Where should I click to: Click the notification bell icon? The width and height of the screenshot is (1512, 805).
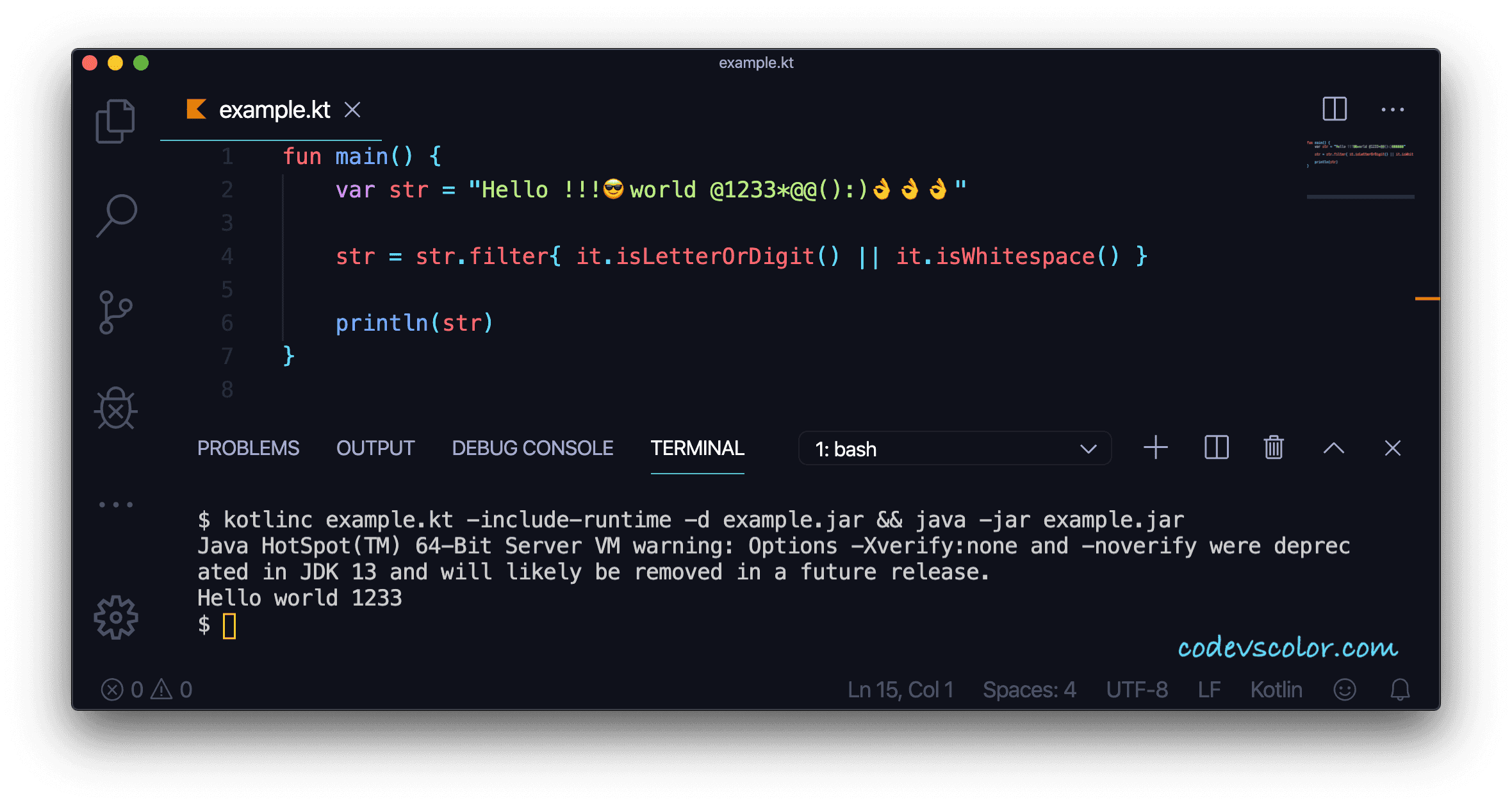click(1400, 690)
